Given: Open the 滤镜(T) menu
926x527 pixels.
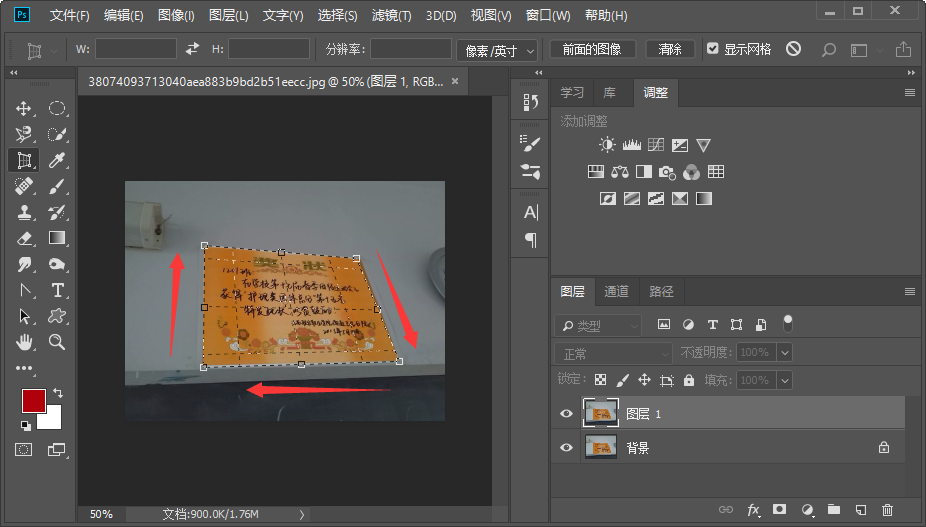Looking at the screenshot, I should tap(391, 15).
